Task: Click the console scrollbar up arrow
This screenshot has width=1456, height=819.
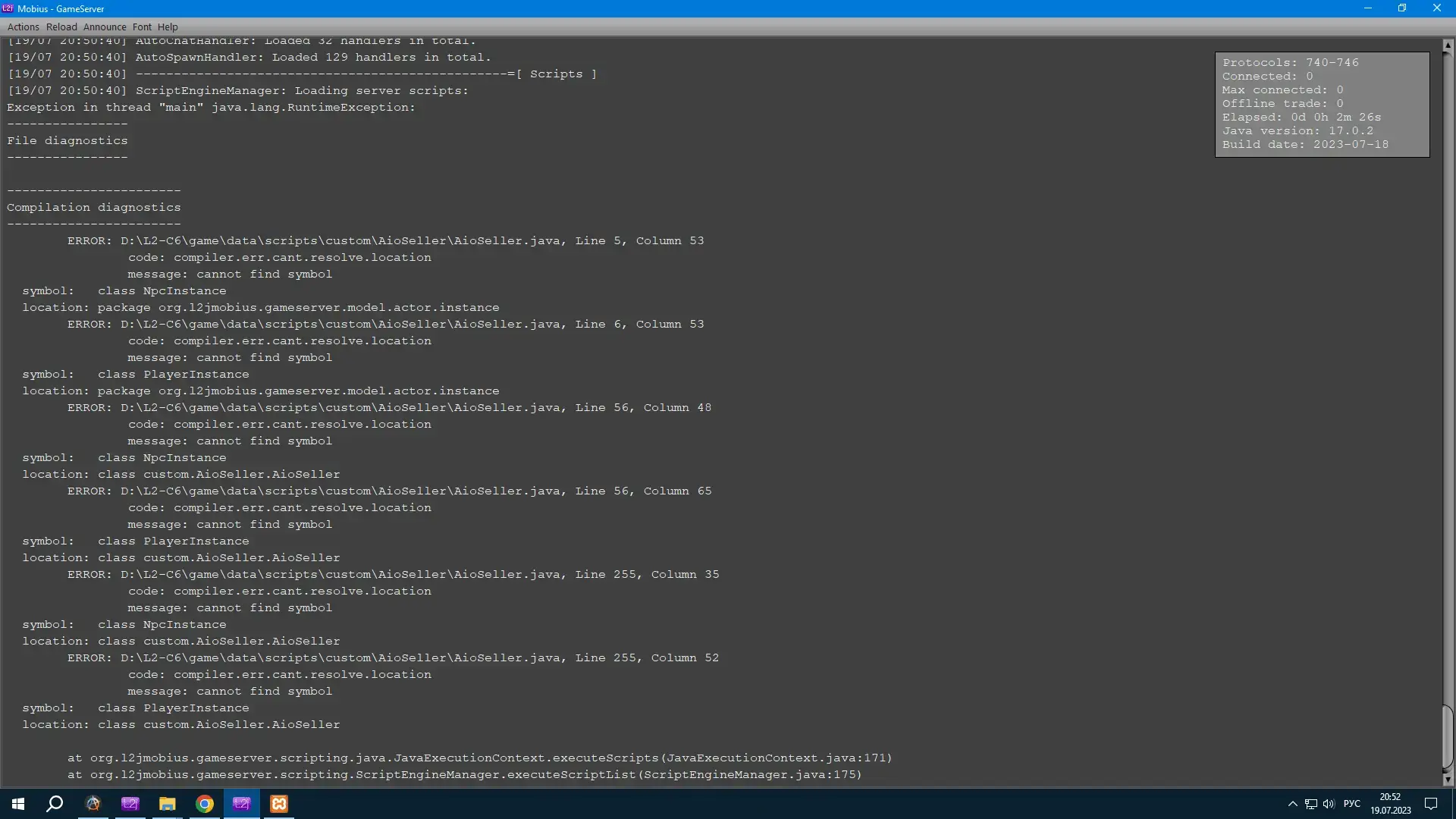Action: (x=1447, y=45)
